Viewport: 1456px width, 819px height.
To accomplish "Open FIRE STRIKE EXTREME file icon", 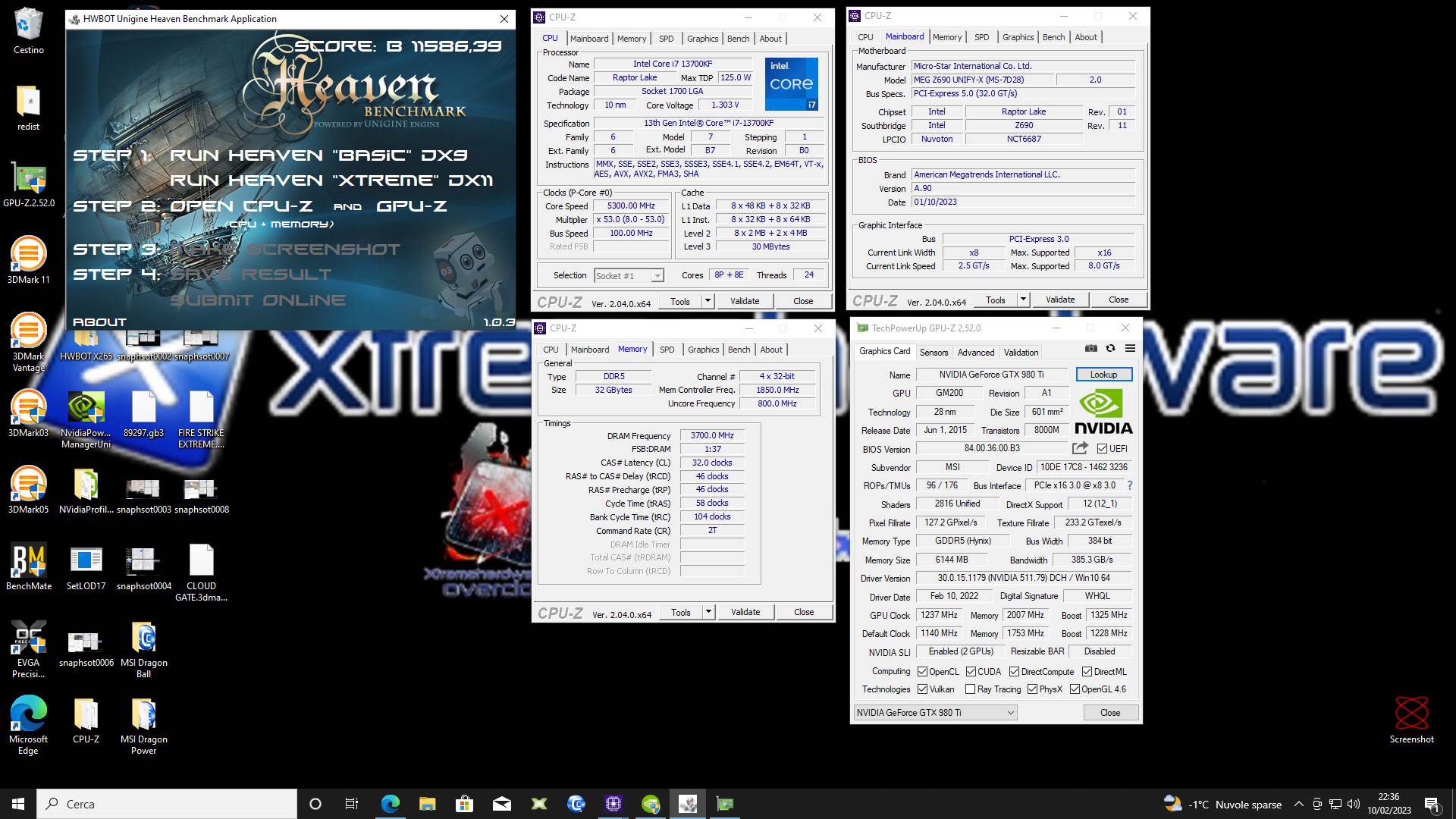I will pos(201,418).
